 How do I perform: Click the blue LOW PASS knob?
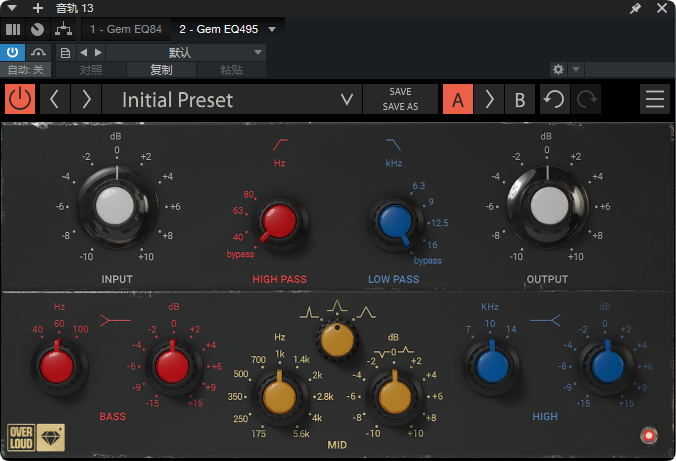(x=395, y=223)
